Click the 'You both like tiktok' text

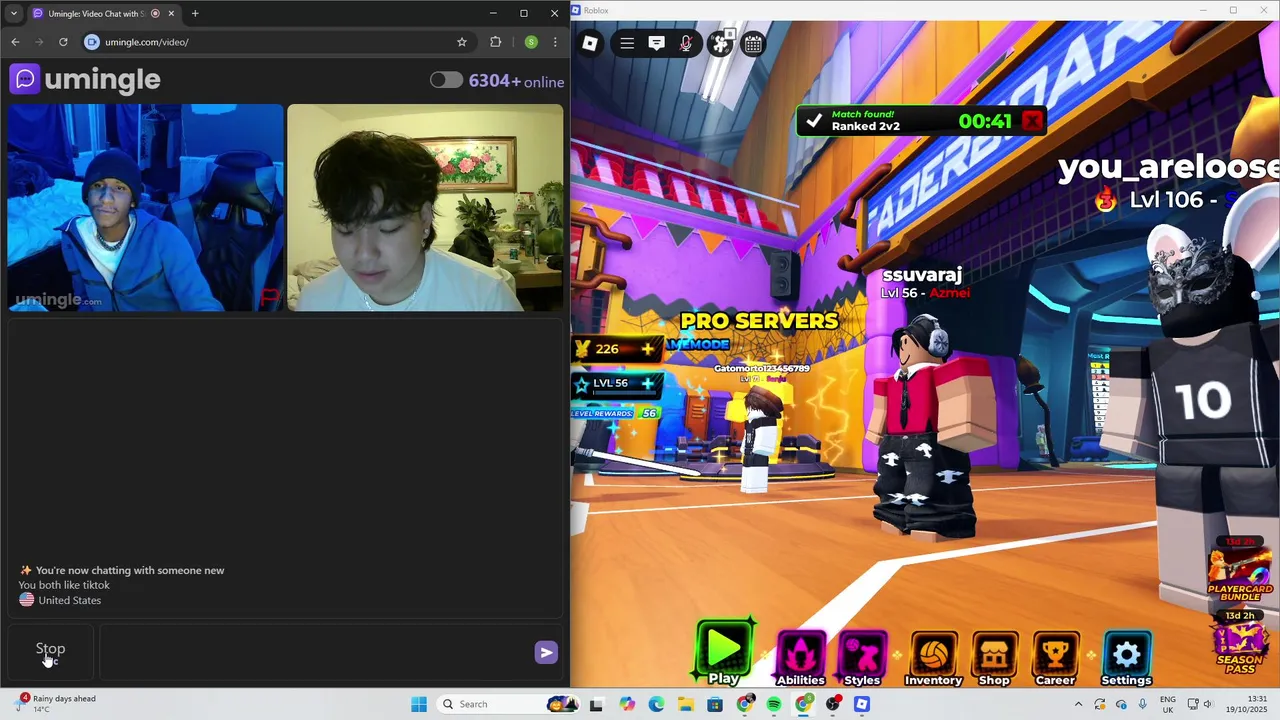click(64, 585)
